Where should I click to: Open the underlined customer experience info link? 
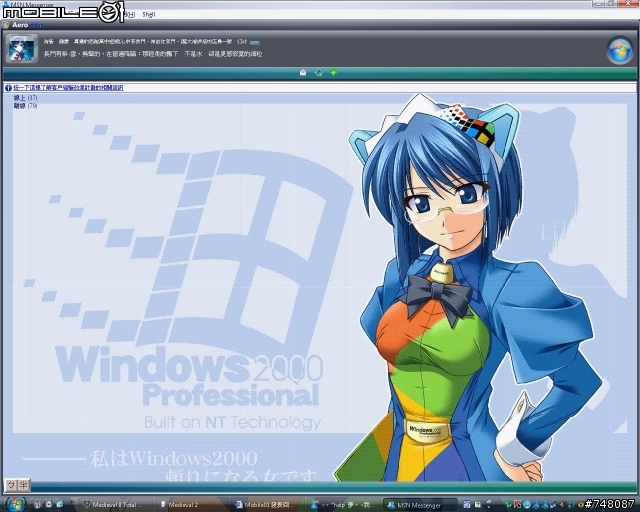coord(68,88)
